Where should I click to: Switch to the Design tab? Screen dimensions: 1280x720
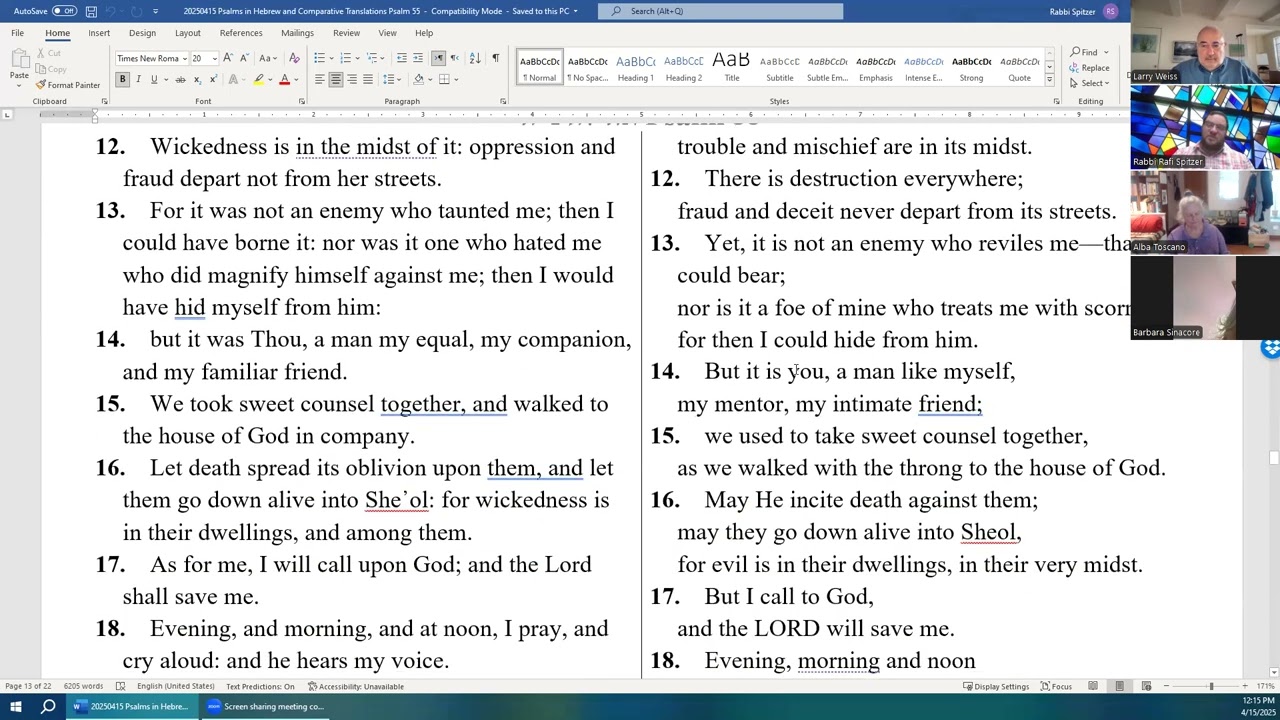[142, 33]
